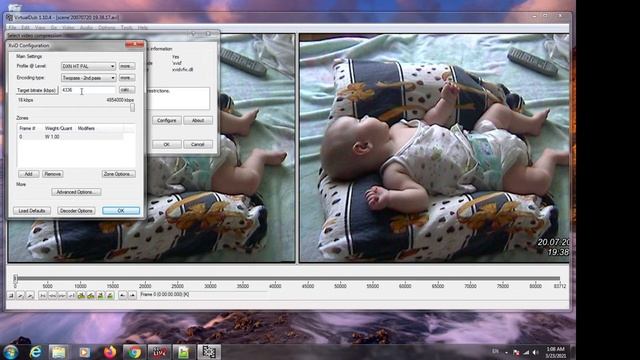Open the Options menu in VirtualDub

point(107,28)
